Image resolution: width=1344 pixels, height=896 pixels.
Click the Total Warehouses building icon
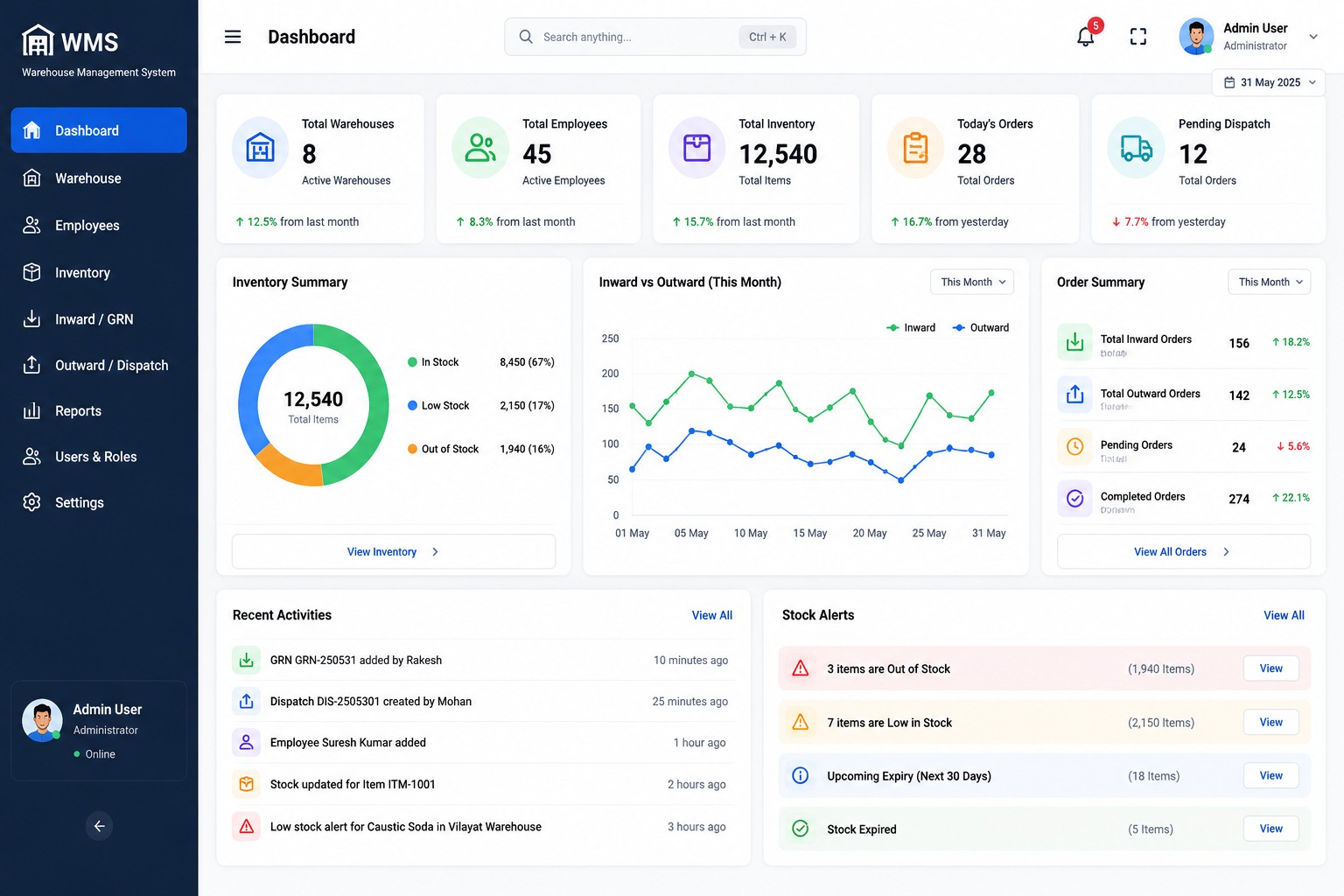coord(260,148)
